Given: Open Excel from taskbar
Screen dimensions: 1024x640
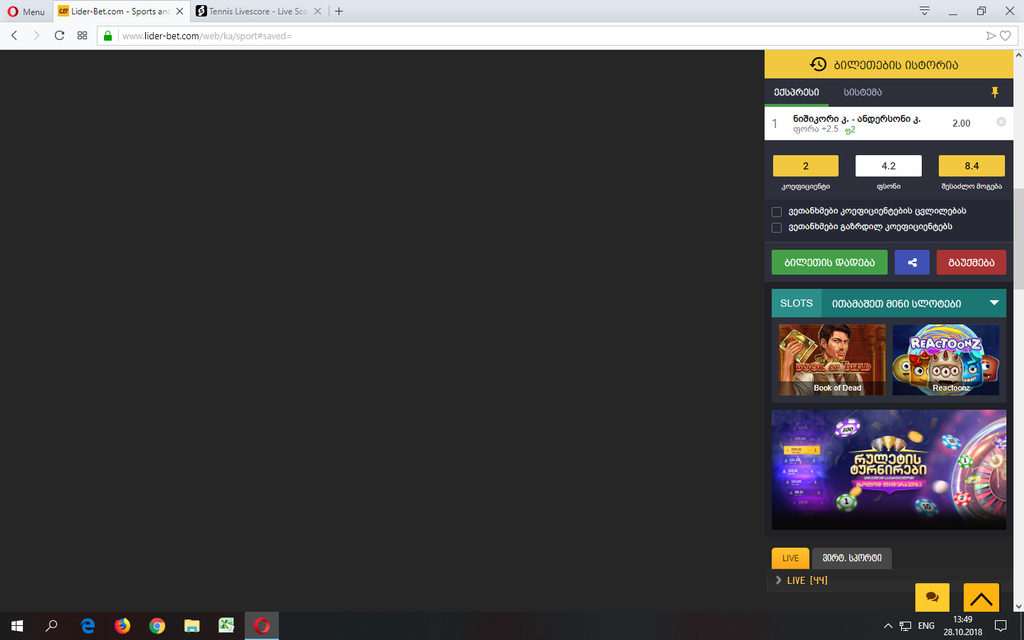Looking at the screenshot, I should coord(226,626).
